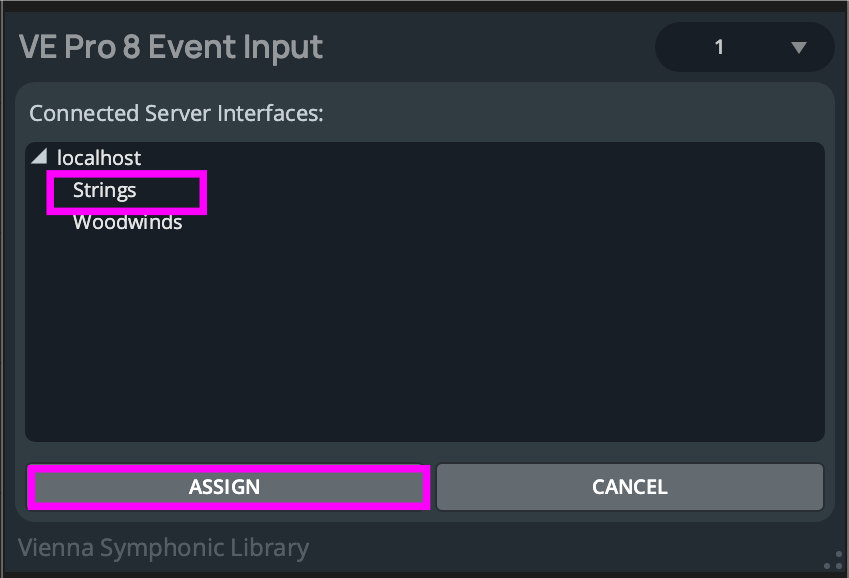Highlight the Woodwinds entry under localhost
The image size is (849, 578).
coord(127,222)
